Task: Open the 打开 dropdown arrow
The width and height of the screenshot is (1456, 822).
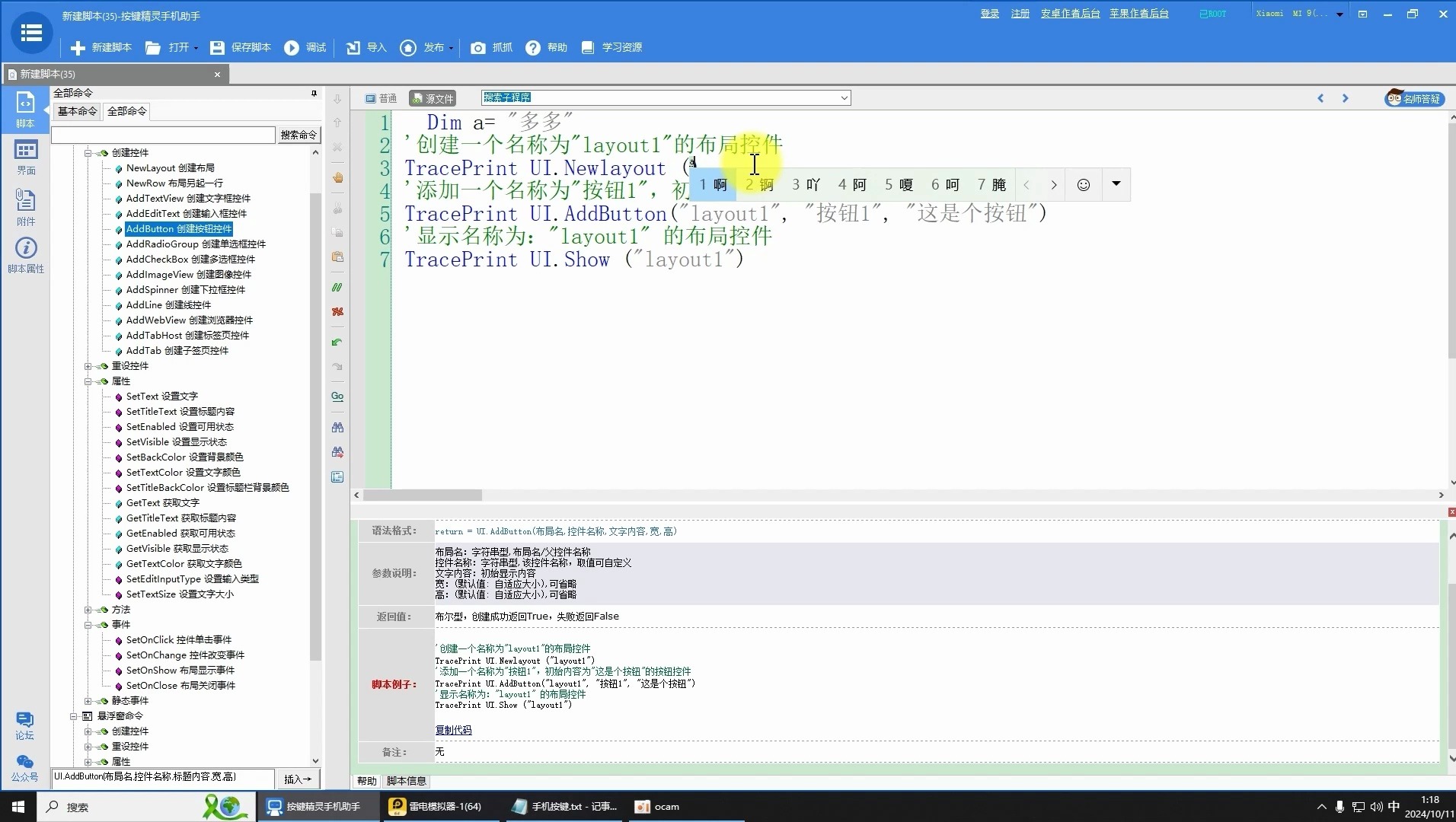Action: (x=196, y=48)
